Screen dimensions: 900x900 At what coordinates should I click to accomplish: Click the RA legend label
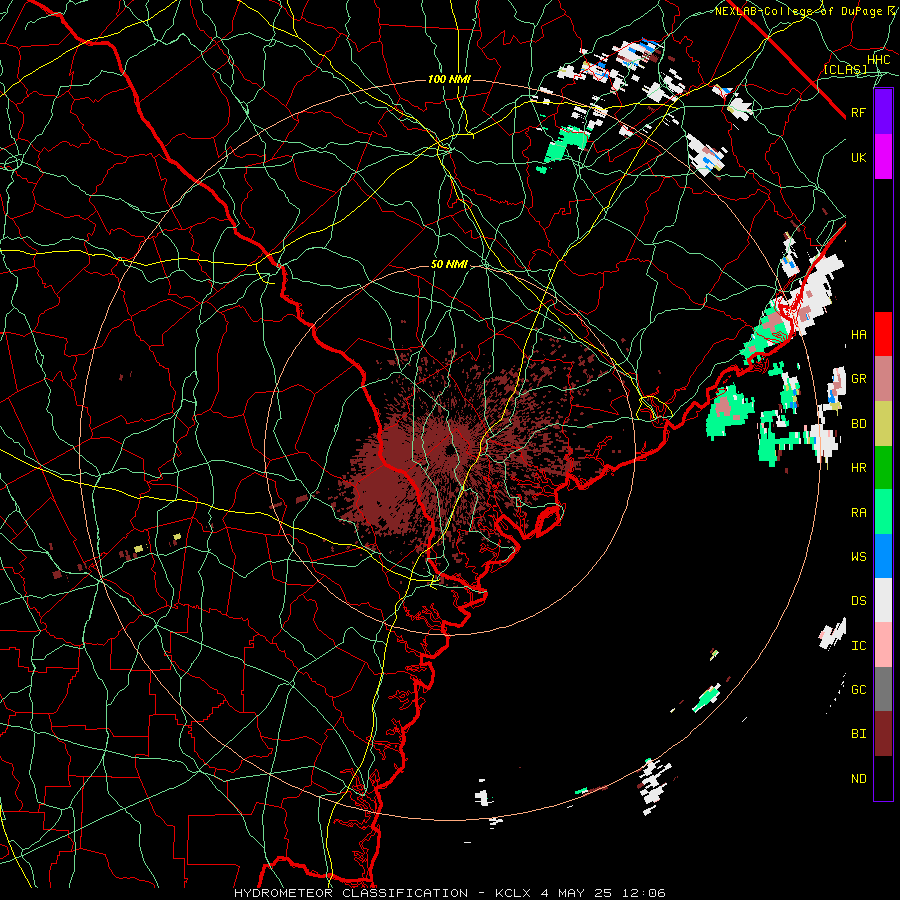[x=859, y=513]
